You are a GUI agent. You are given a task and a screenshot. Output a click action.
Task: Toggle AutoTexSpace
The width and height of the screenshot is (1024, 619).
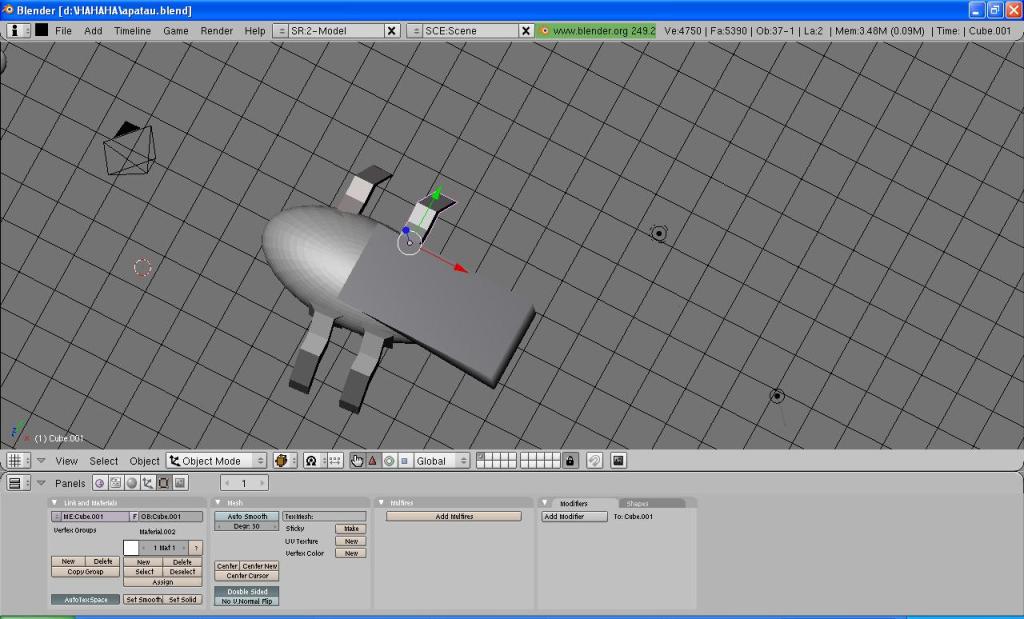86,599
